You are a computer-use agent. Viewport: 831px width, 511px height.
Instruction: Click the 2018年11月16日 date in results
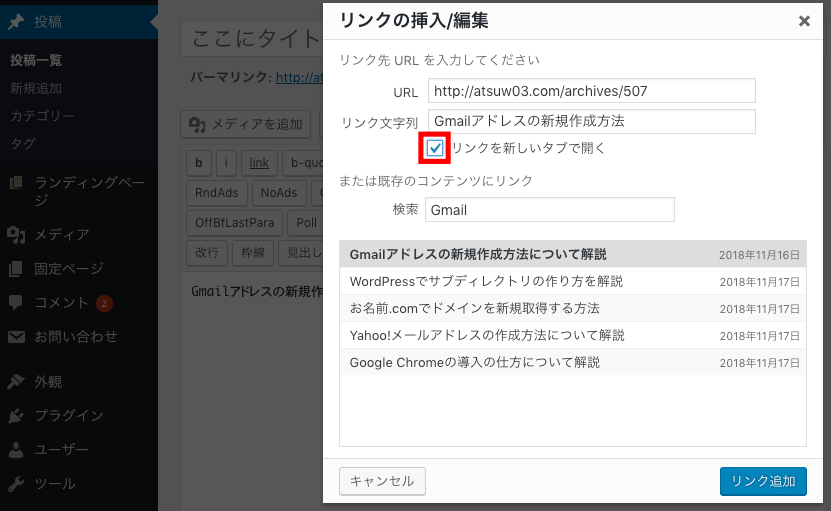pyautogui.click(x=759, y=255)
